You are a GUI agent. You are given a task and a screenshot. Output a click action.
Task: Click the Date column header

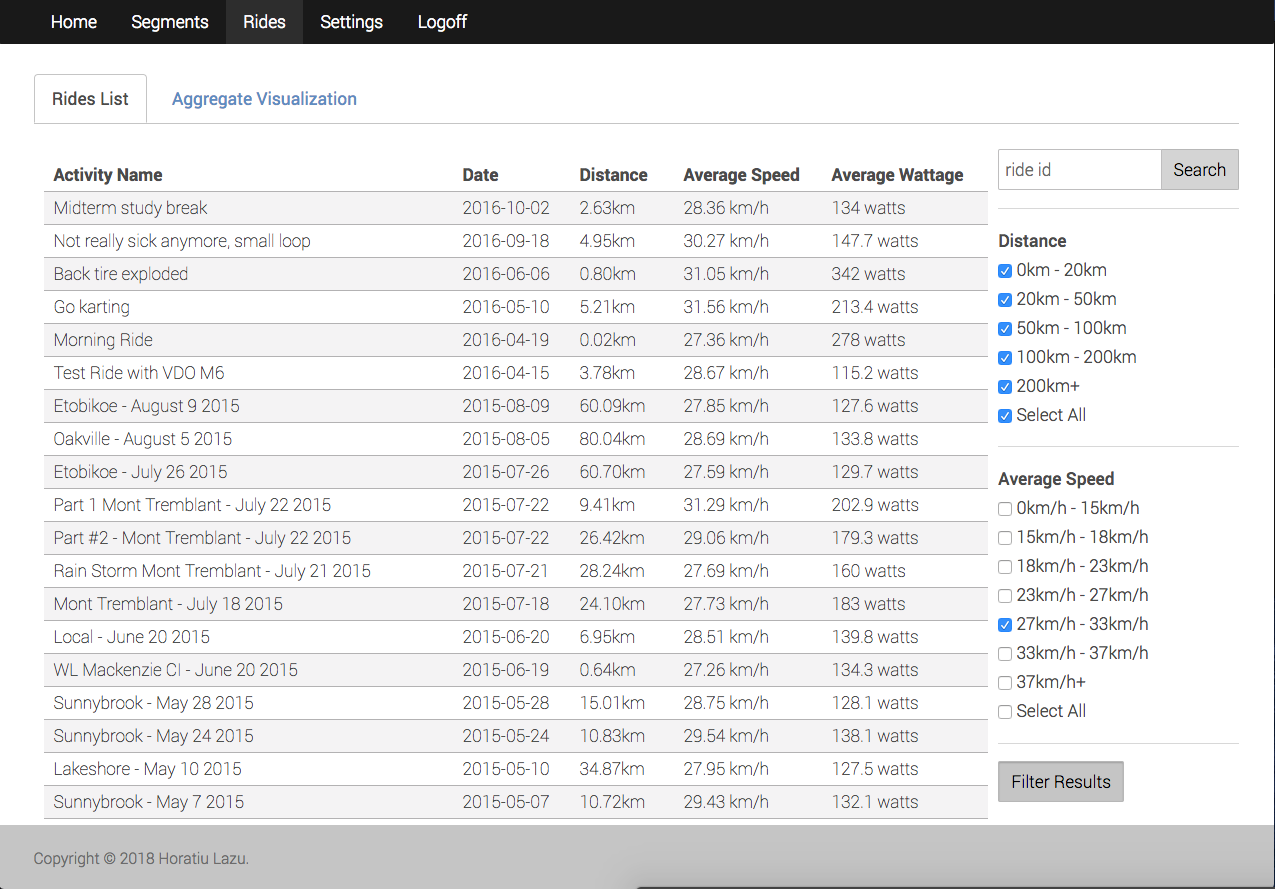[x=480, y=175]
